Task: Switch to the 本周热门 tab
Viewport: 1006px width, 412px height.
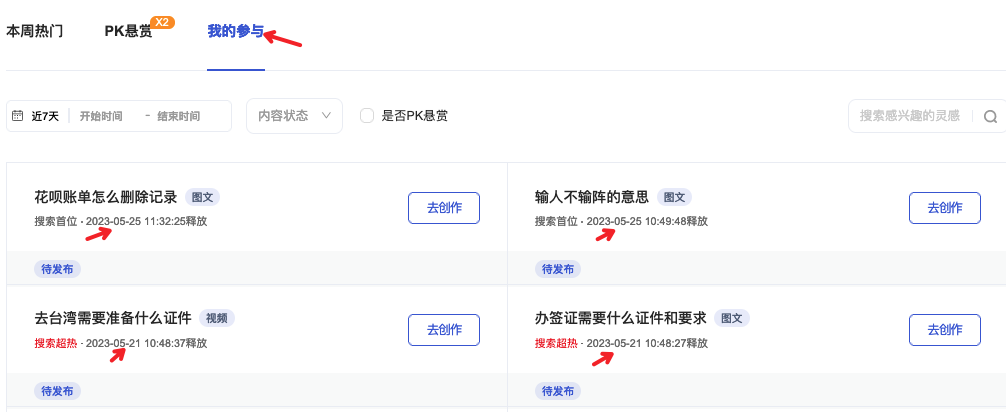Action: tap(34, 31)
